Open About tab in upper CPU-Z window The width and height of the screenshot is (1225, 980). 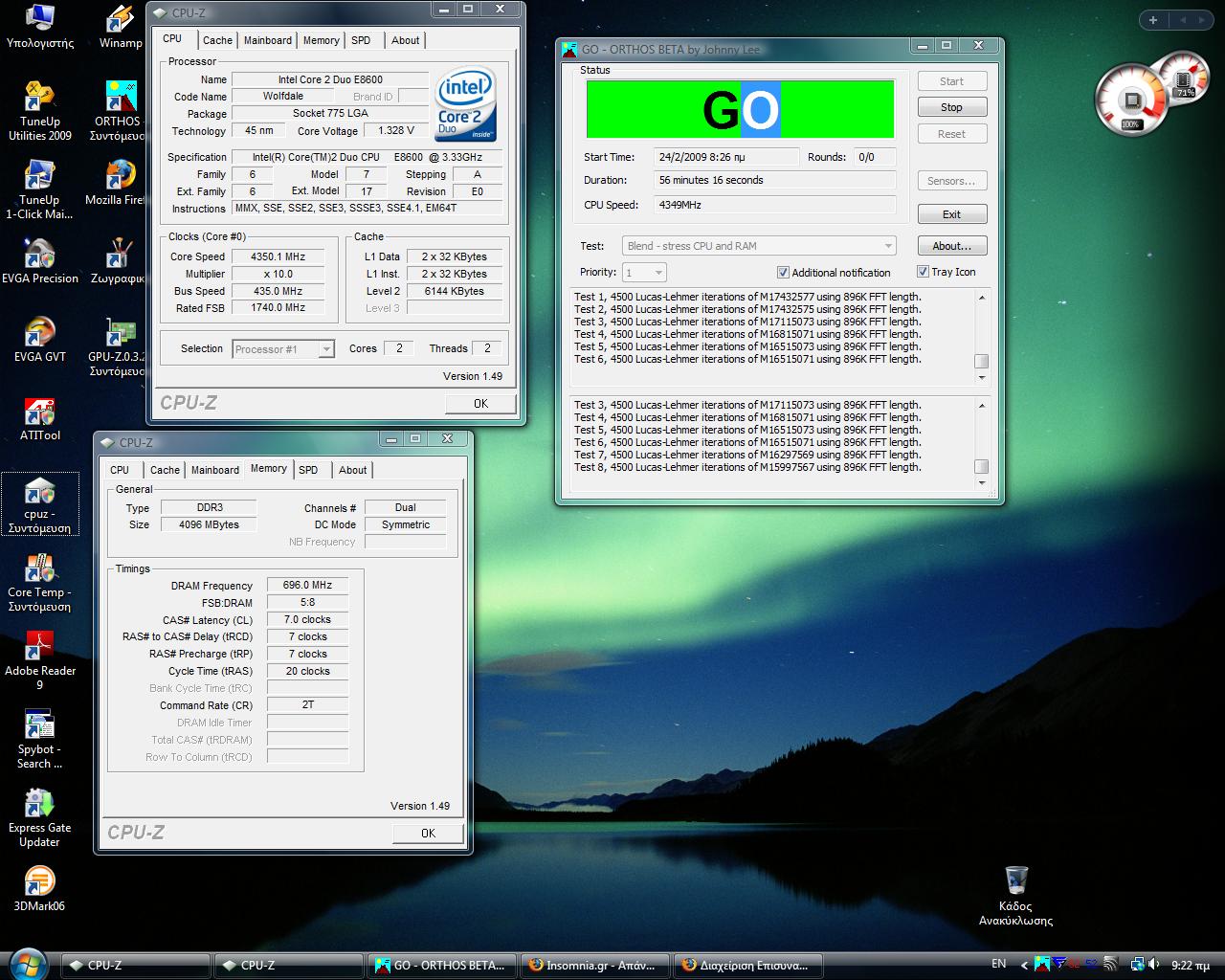pyautogui.click(x=405, y=40)
